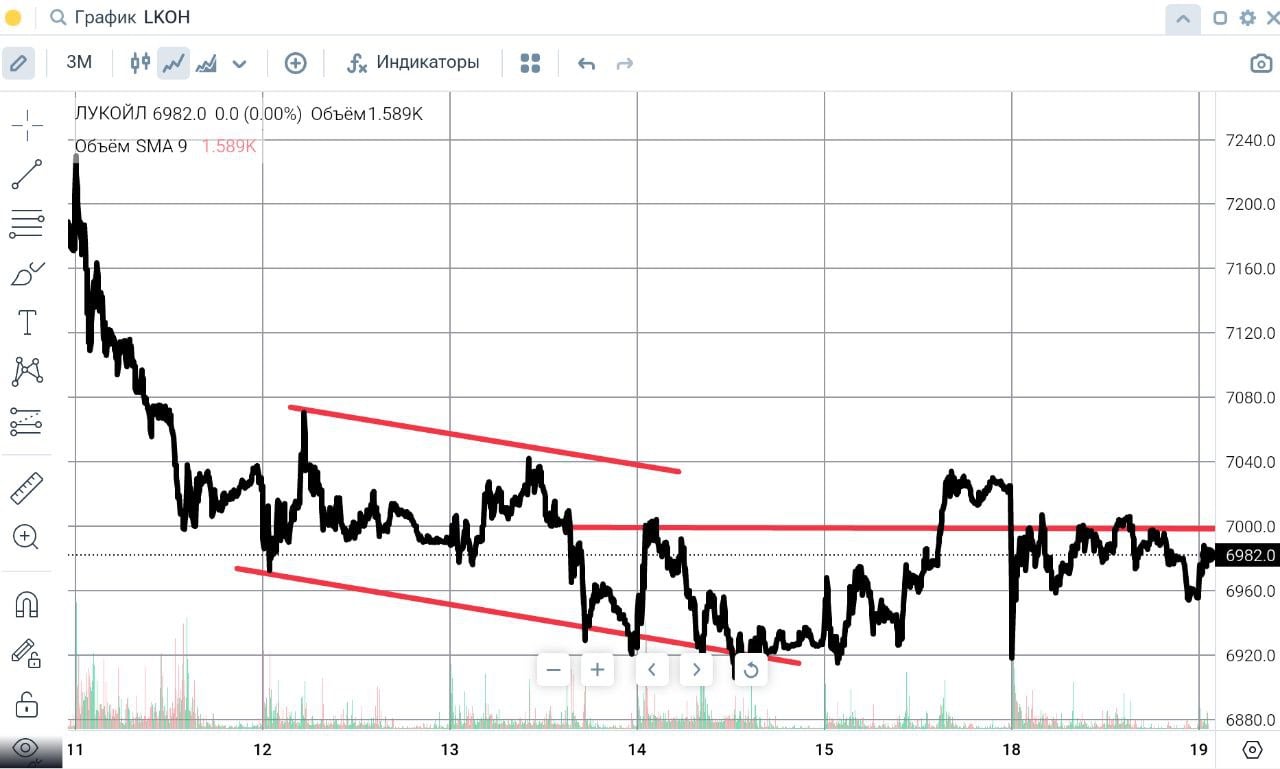This screenshot has width=1280, height=769.
Task: Select the forecast position tool
Action: pos(27,421)
